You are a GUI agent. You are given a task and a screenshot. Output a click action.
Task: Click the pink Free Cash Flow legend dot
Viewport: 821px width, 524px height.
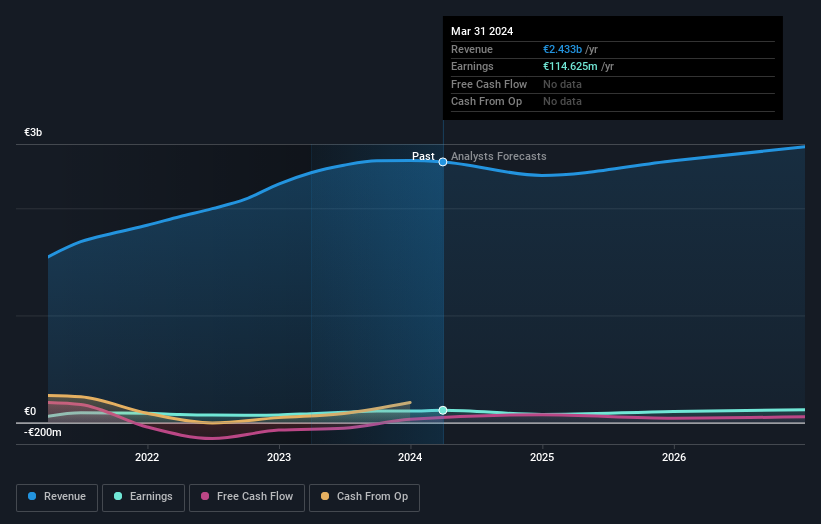point(205,496)
